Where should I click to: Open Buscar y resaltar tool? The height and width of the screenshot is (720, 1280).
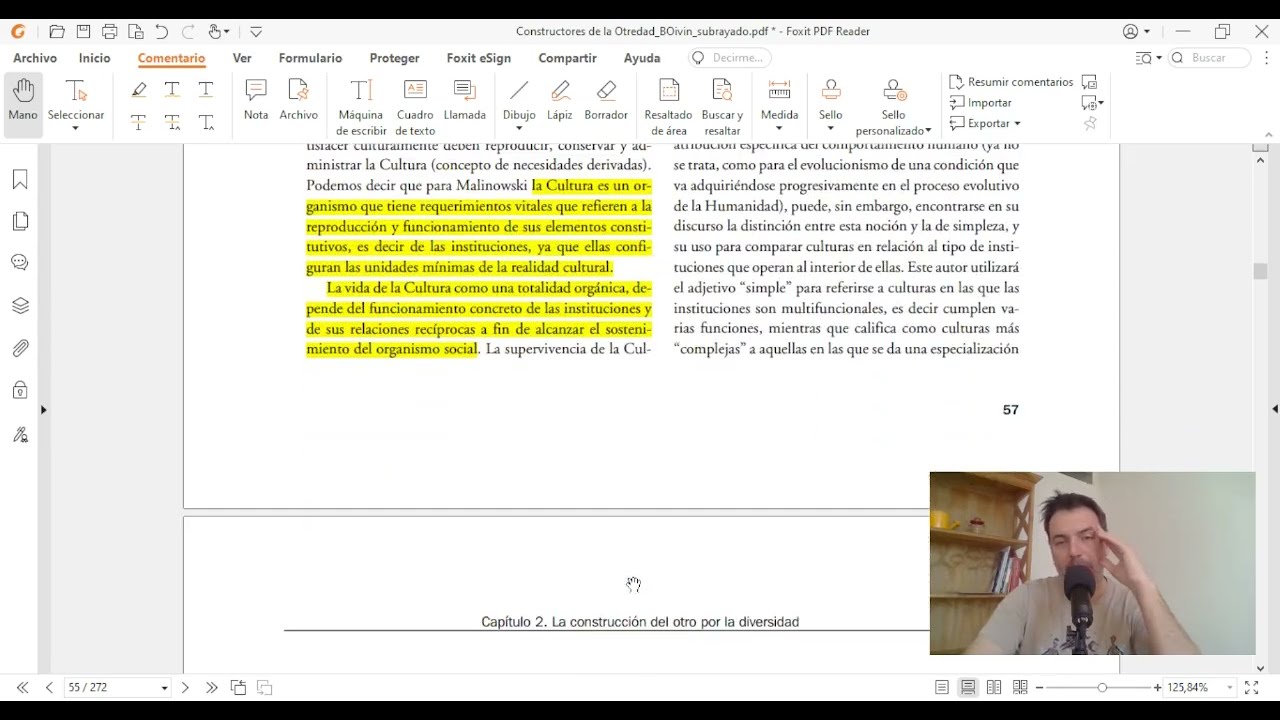click(x=722, y=107)
